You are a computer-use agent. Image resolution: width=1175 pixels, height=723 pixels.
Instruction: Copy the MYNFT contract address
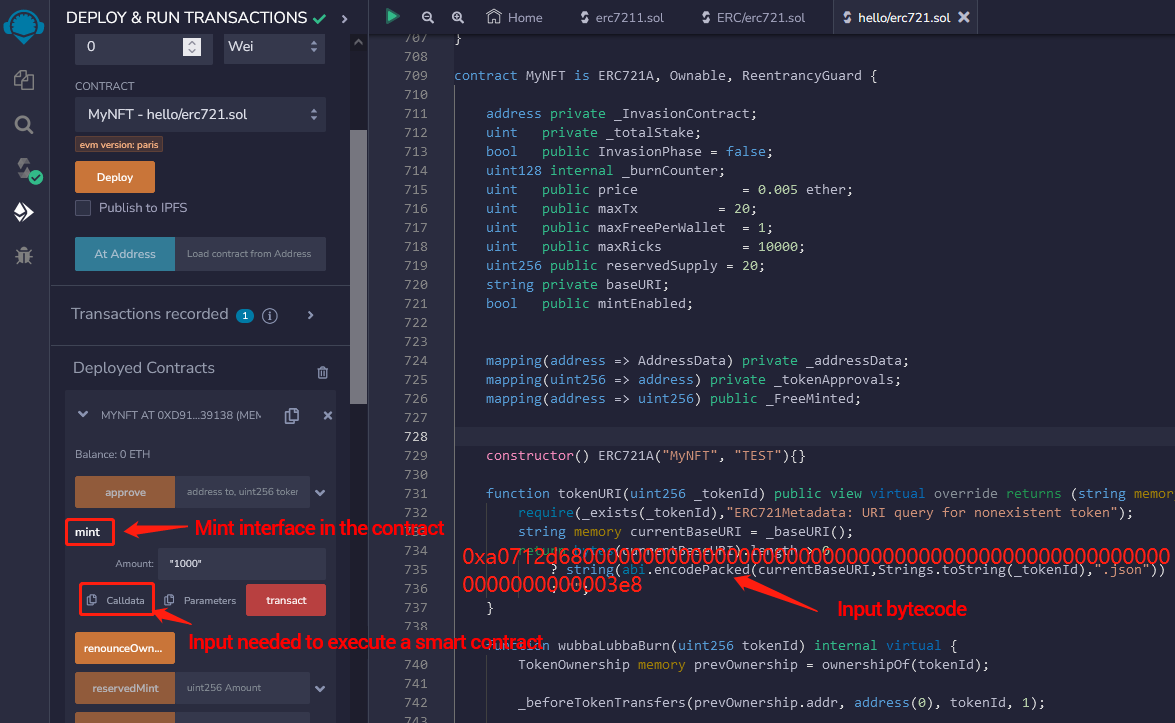click(292, 416)
